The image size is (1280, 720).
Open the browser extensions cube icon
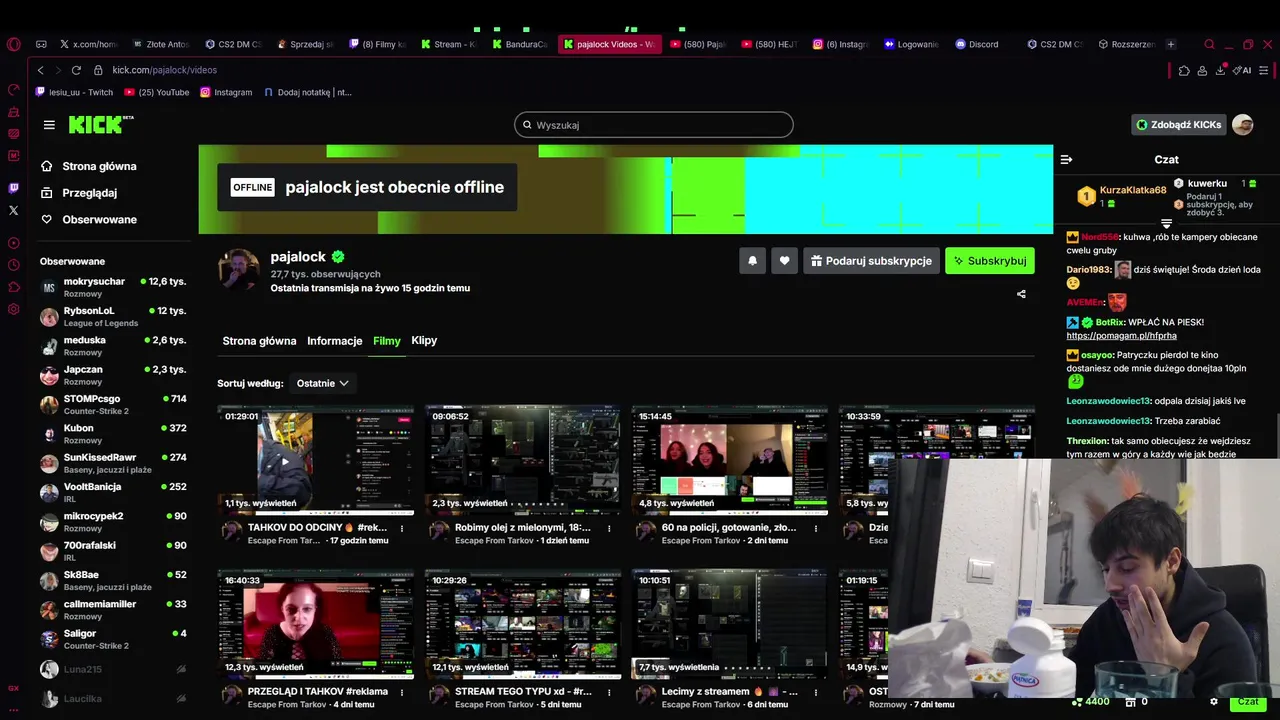coord(1184,70)
